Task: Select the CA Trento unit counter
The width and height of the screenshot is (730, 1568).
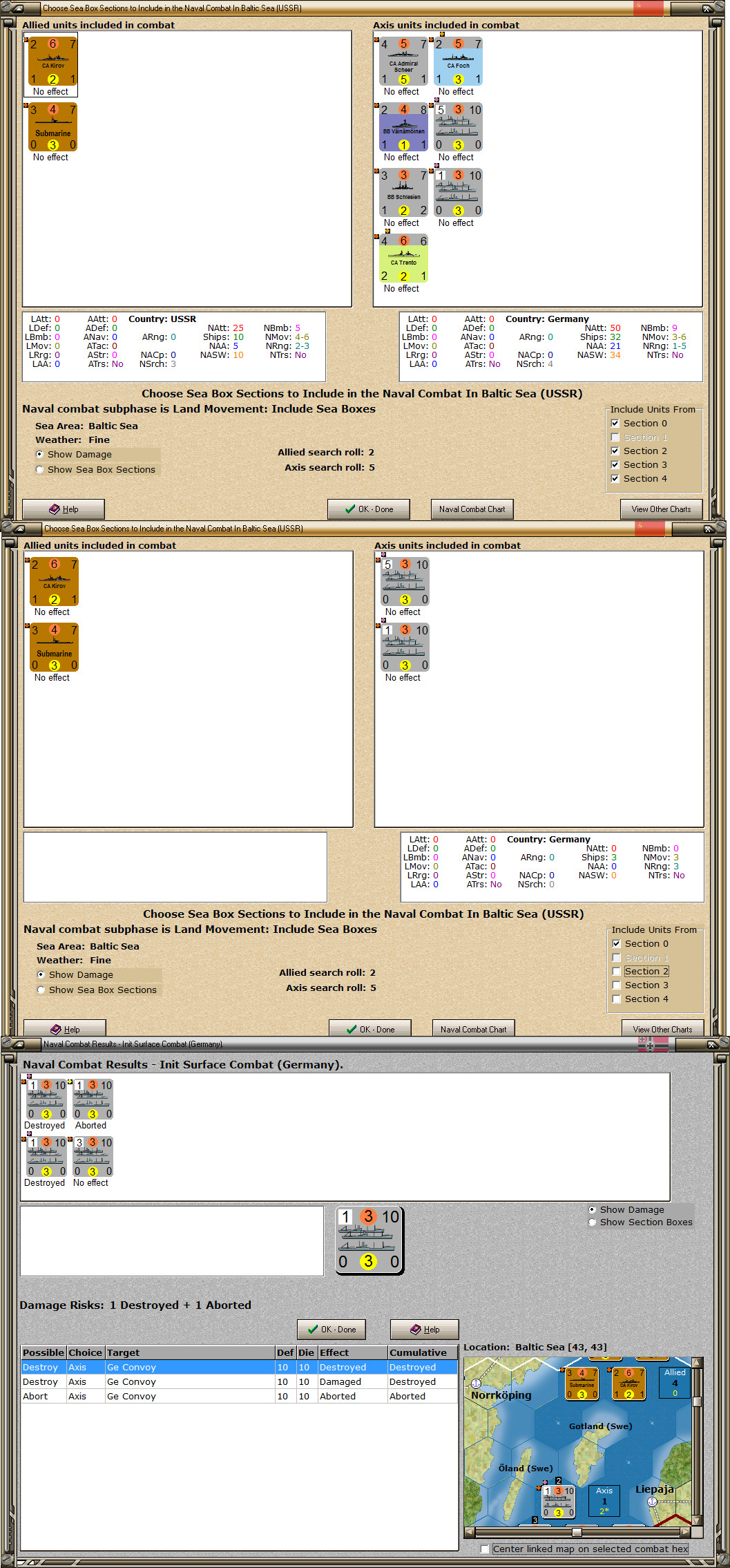Action: pos(403,258)
